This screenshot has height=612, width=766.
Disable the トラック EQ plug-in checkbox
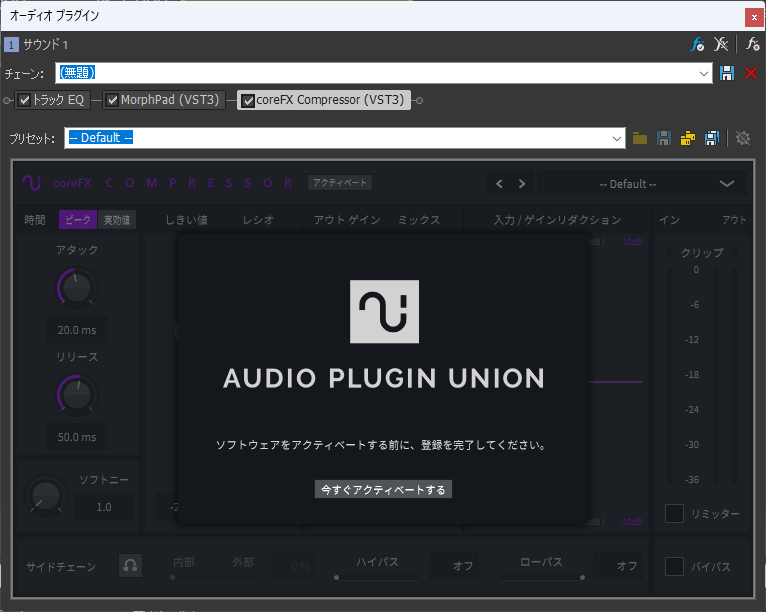(x=25, y=100)
